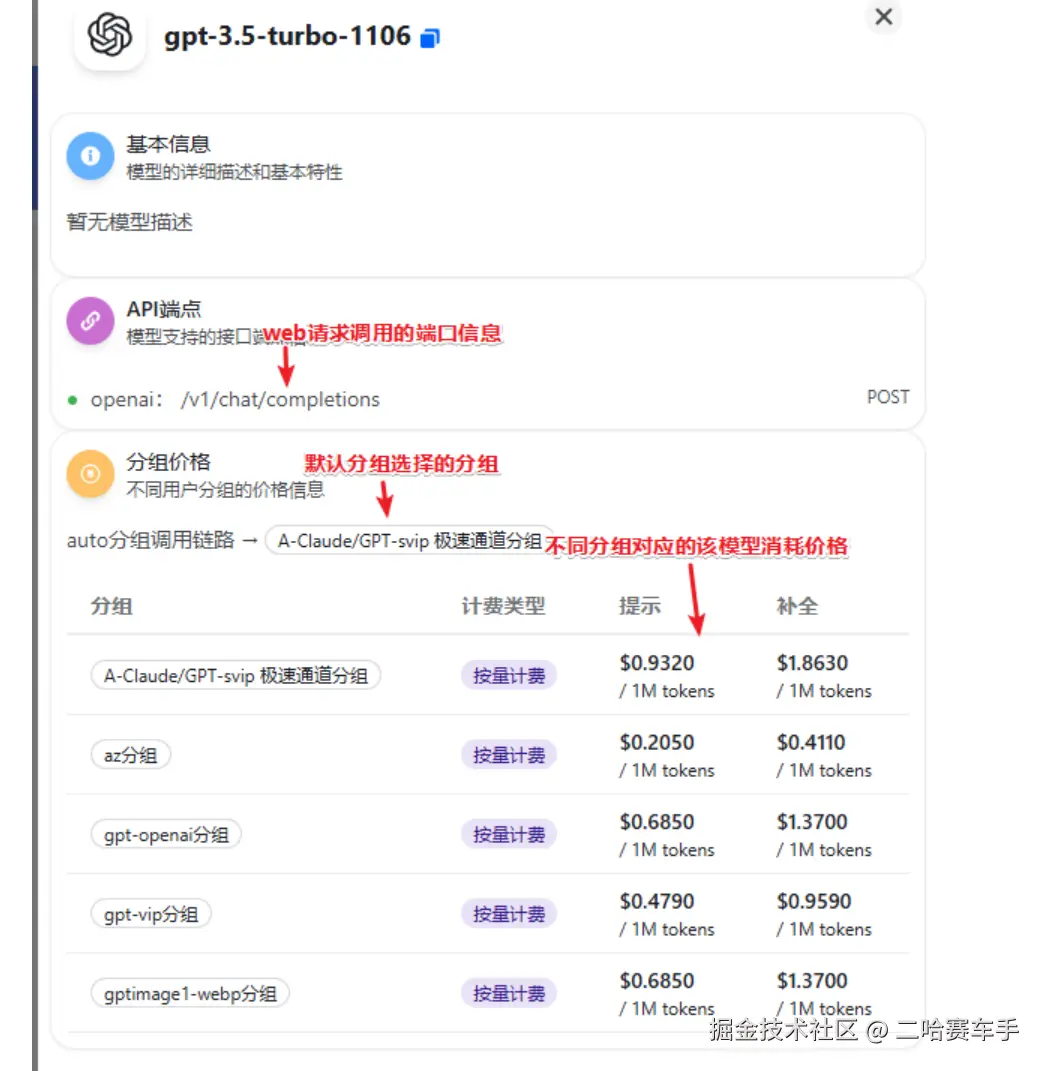Click the gpt-vip分组 group tag
The width and height of the screenshot is (1047, 1071).
(x=151, y=914)
